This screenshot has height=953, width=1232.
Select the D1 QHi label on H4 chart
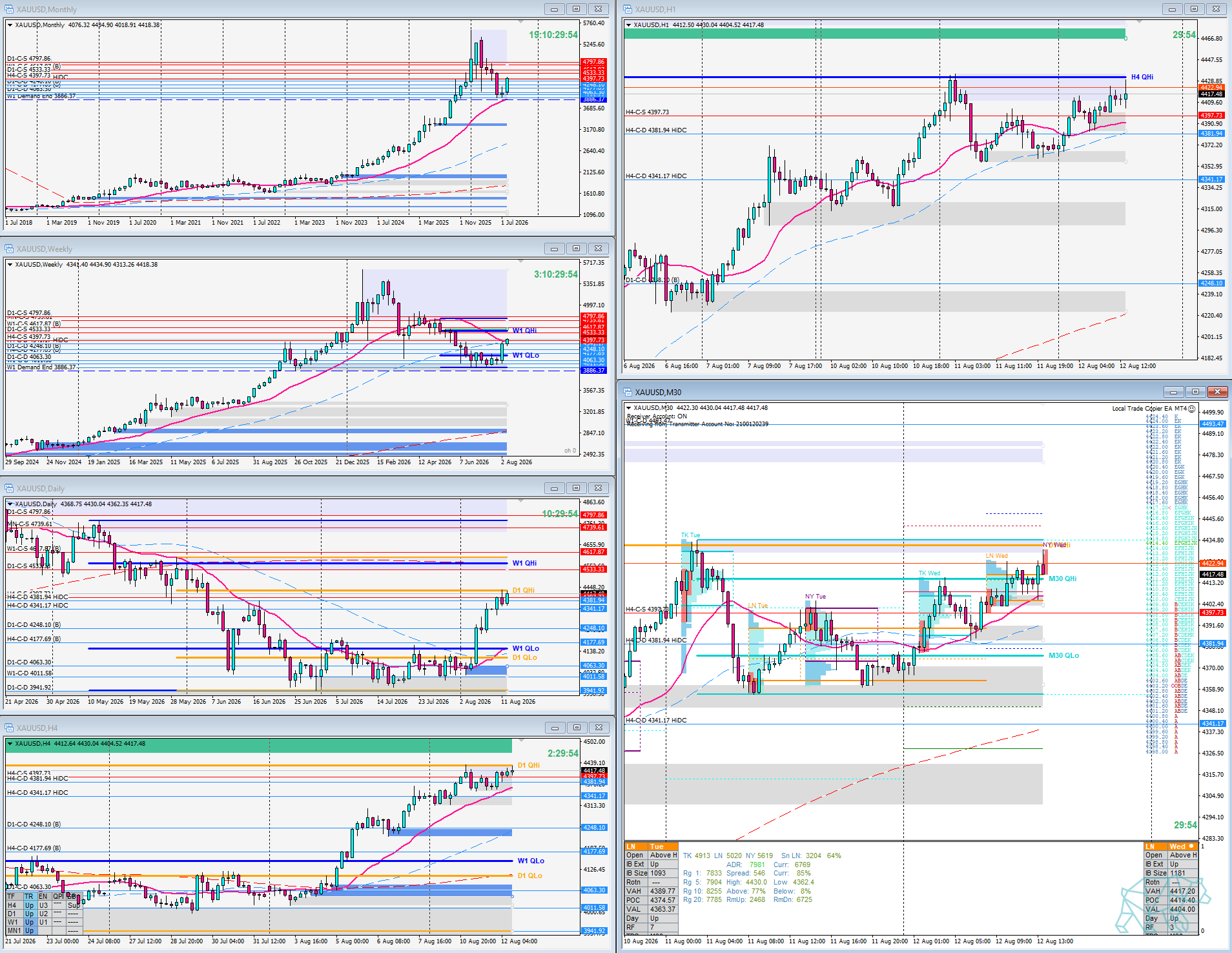coord(529,766)
